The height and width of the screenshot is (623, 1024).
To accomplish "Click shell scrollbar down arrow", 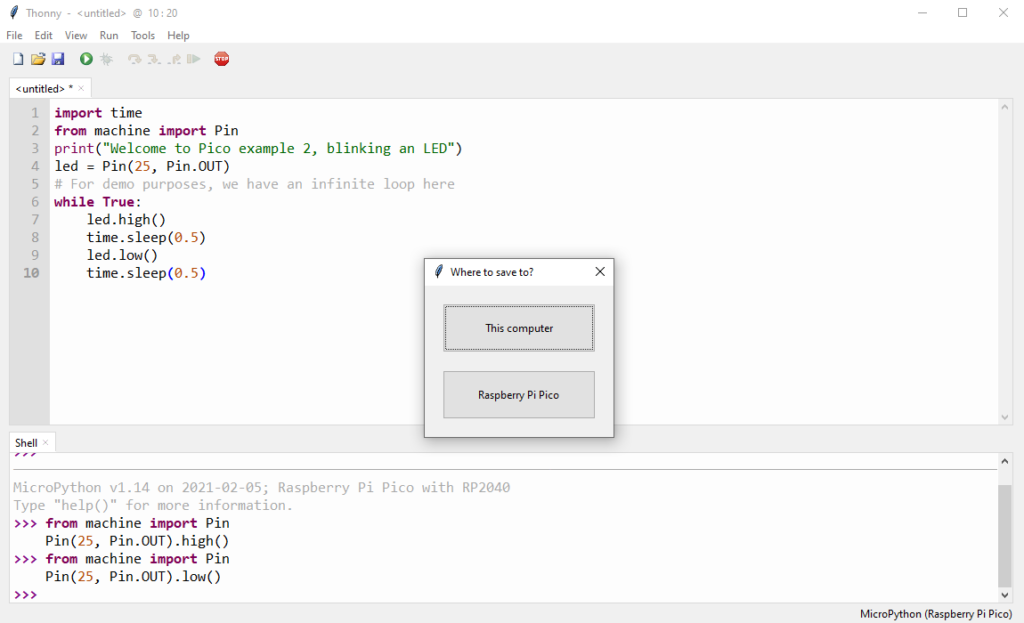I will click(x=1004, y=595).
